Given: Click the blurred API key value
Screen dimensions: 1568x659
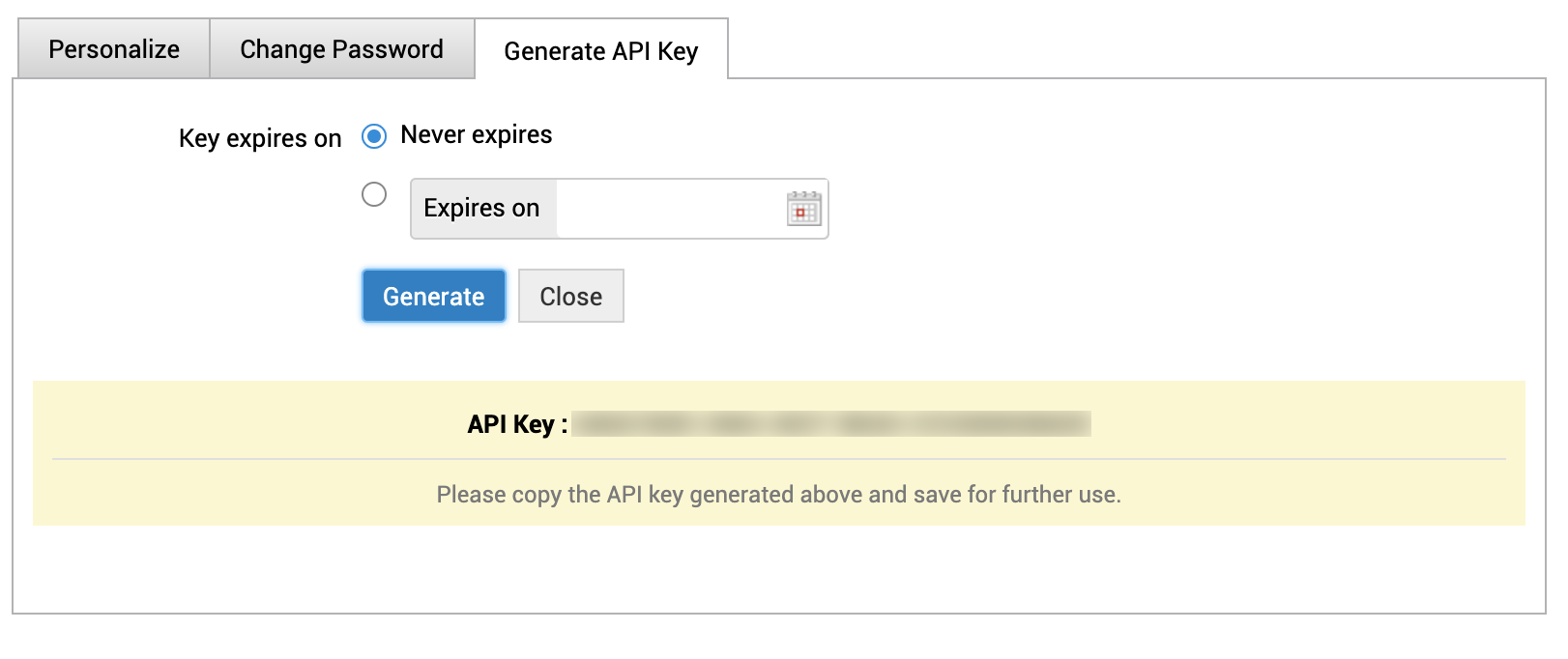Looking at the screenshot, I should [830, 424].
